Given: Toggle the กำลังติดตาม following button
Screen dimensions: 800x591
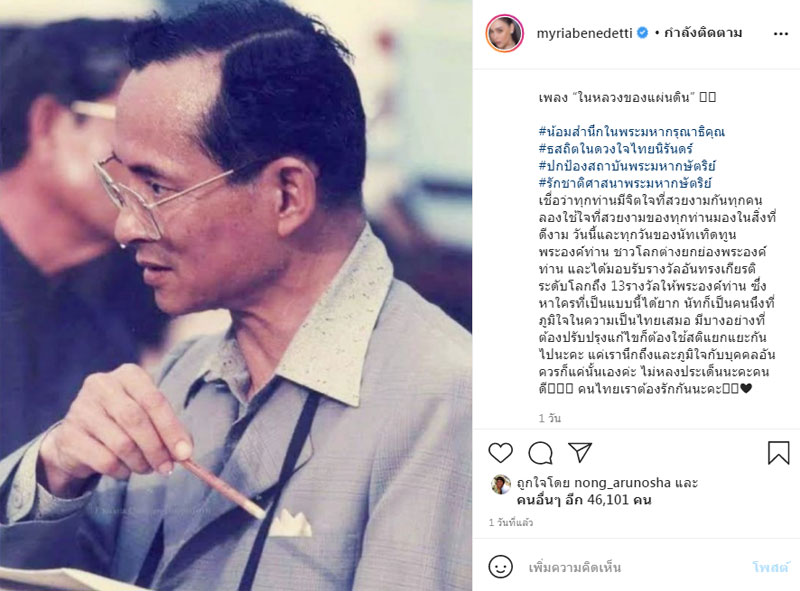Looking at the screenshot, I should (x=703, y=33).
